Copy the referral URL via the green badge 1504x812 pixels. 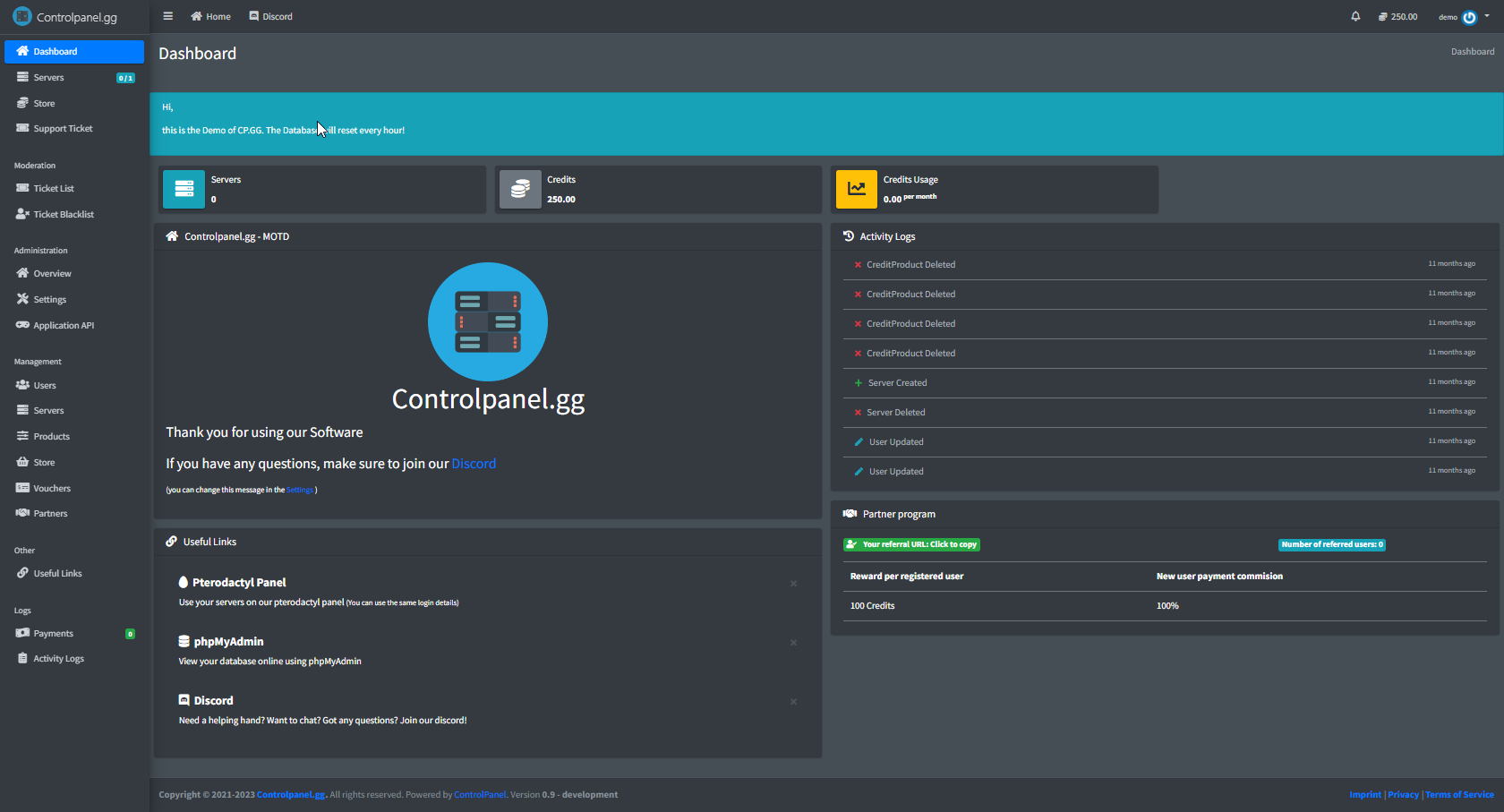coord(911,544)
